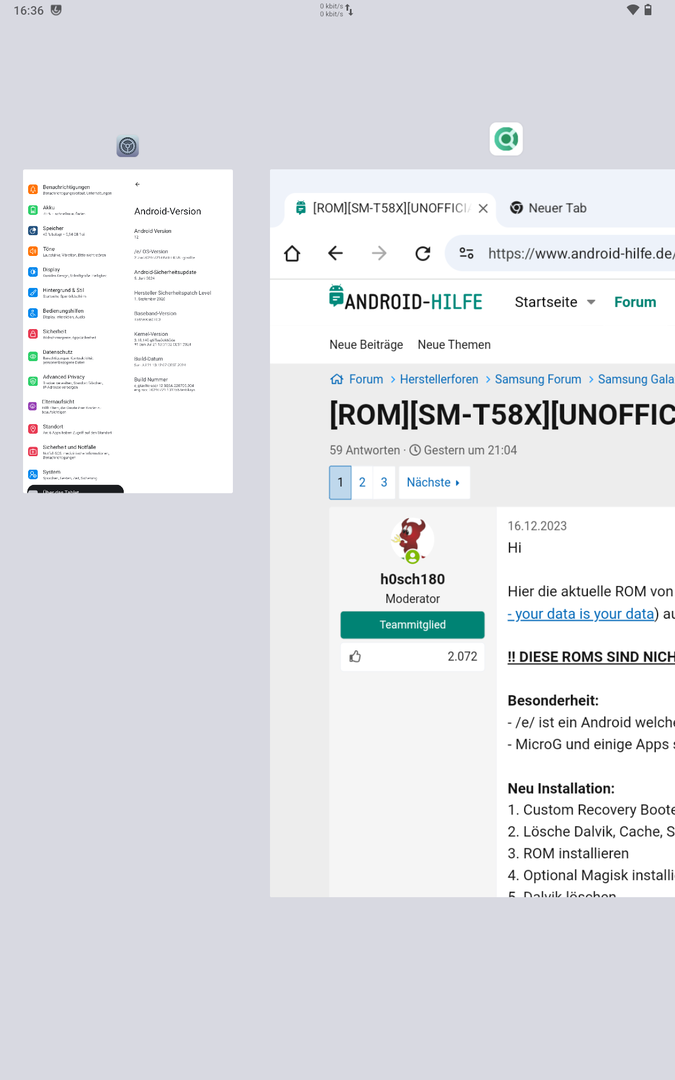Expand the Startseite dropdown arrow
Screen dimensions: 675x1080
591,302
